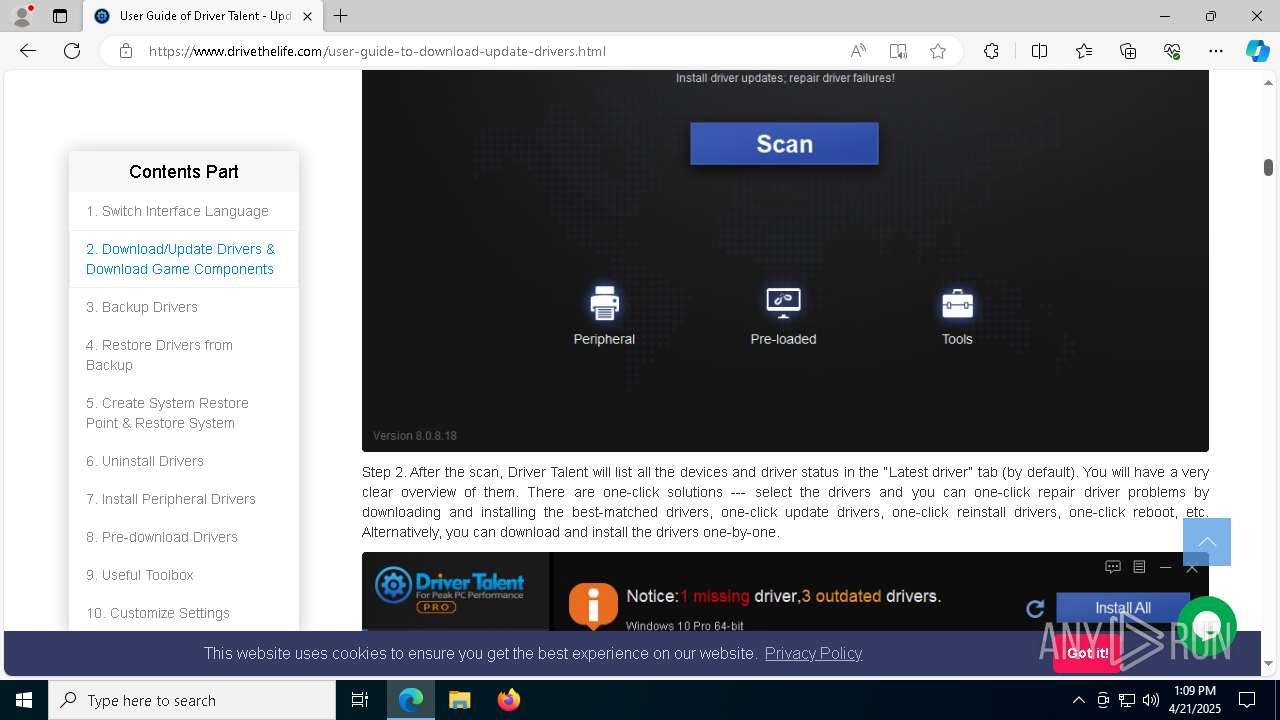Viewport: 1280px width, 720px height.
Task: Open the Collections icon
Action: [1128, 51]
